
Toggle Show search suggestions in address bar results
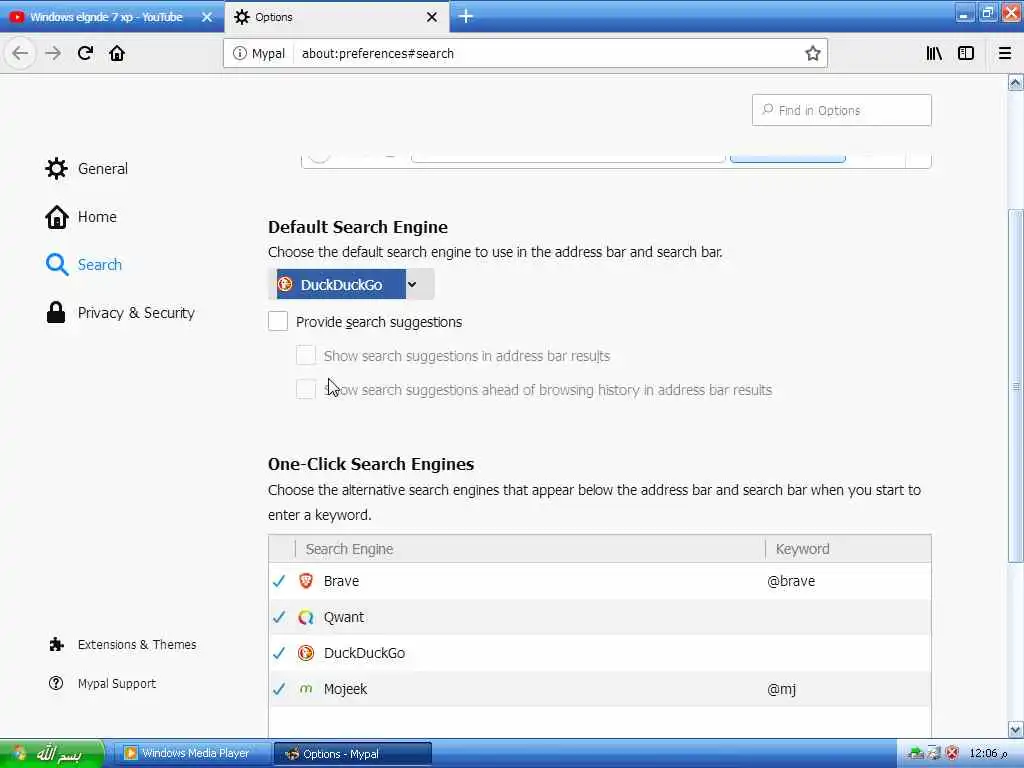click(x=306, y=355)
